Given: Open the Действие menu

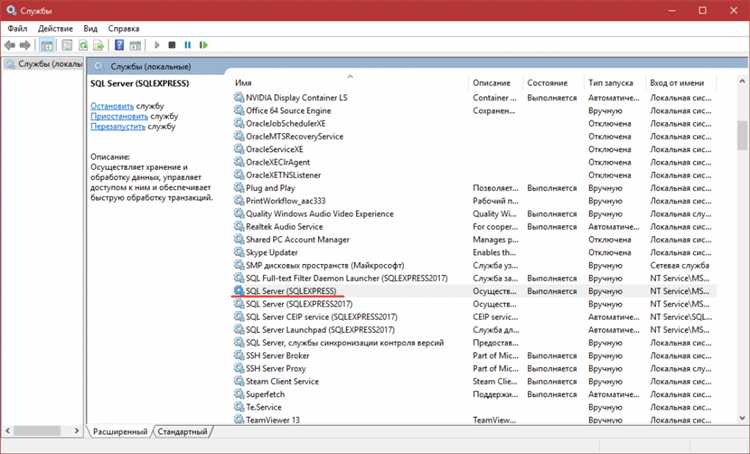Looking at the screenshot, I should 55,29.
